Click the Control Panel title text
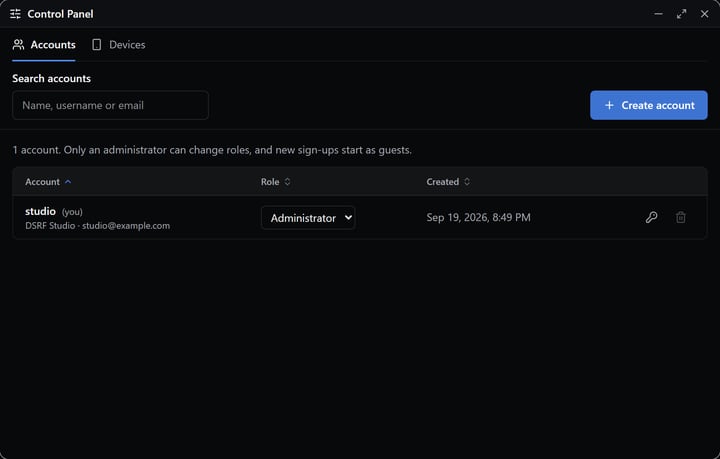The height and width of the screenshot is (459, 720). [60, 14]
